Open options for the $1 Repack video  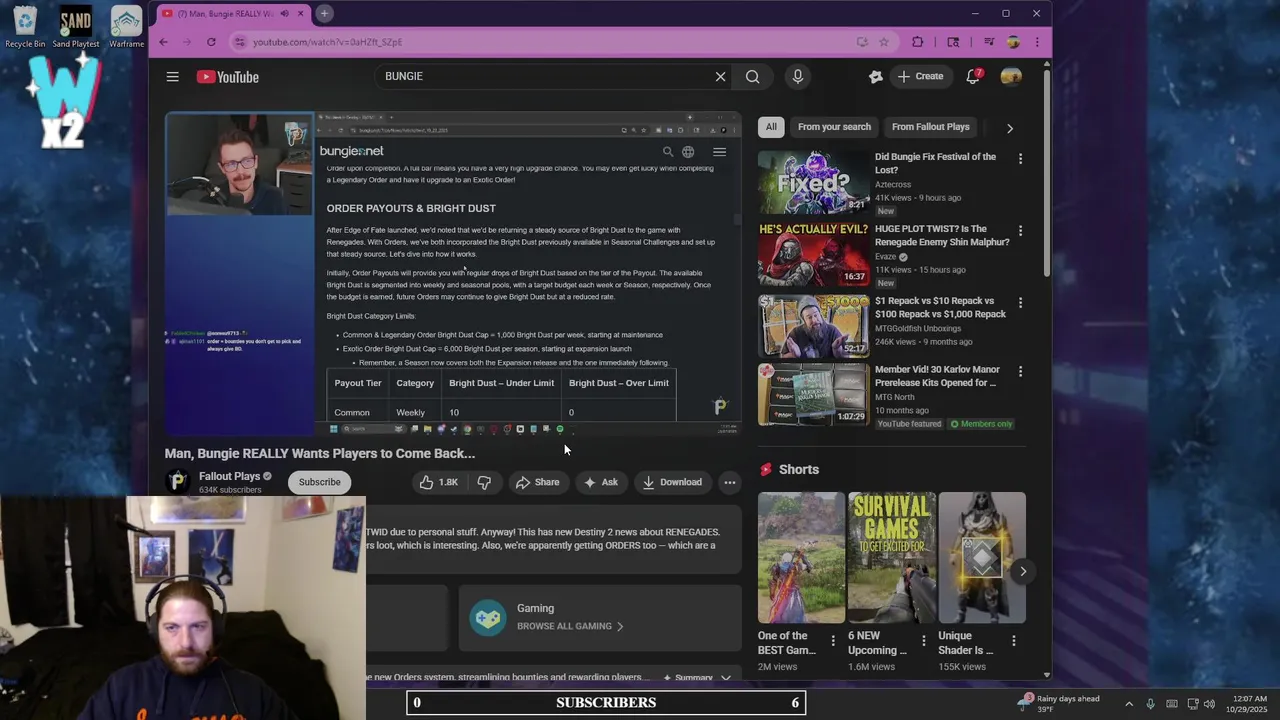pos(1020,303)
